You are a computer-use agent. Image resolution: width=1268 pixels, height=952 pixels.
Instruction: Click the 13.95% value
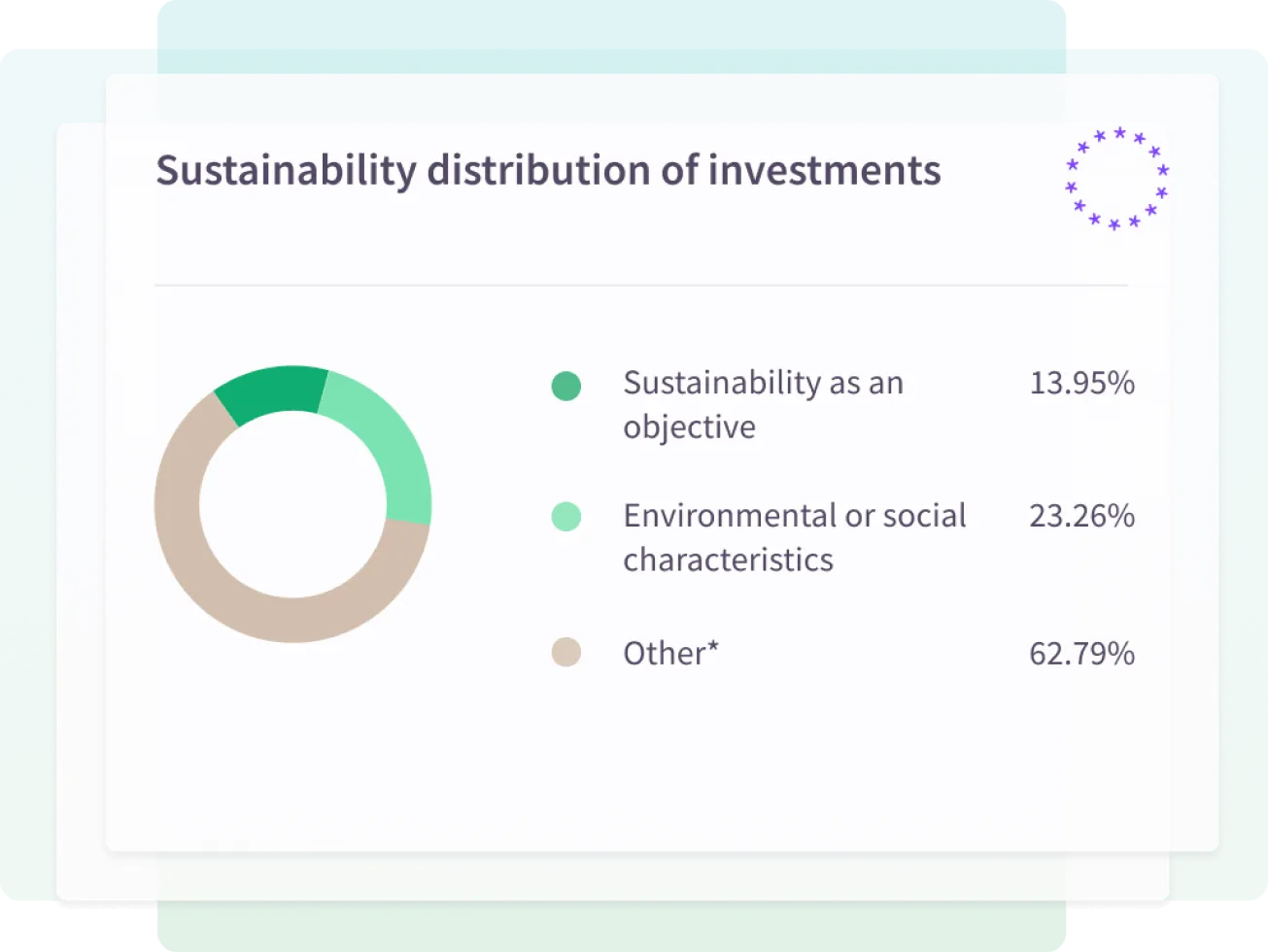[1081, 383]
